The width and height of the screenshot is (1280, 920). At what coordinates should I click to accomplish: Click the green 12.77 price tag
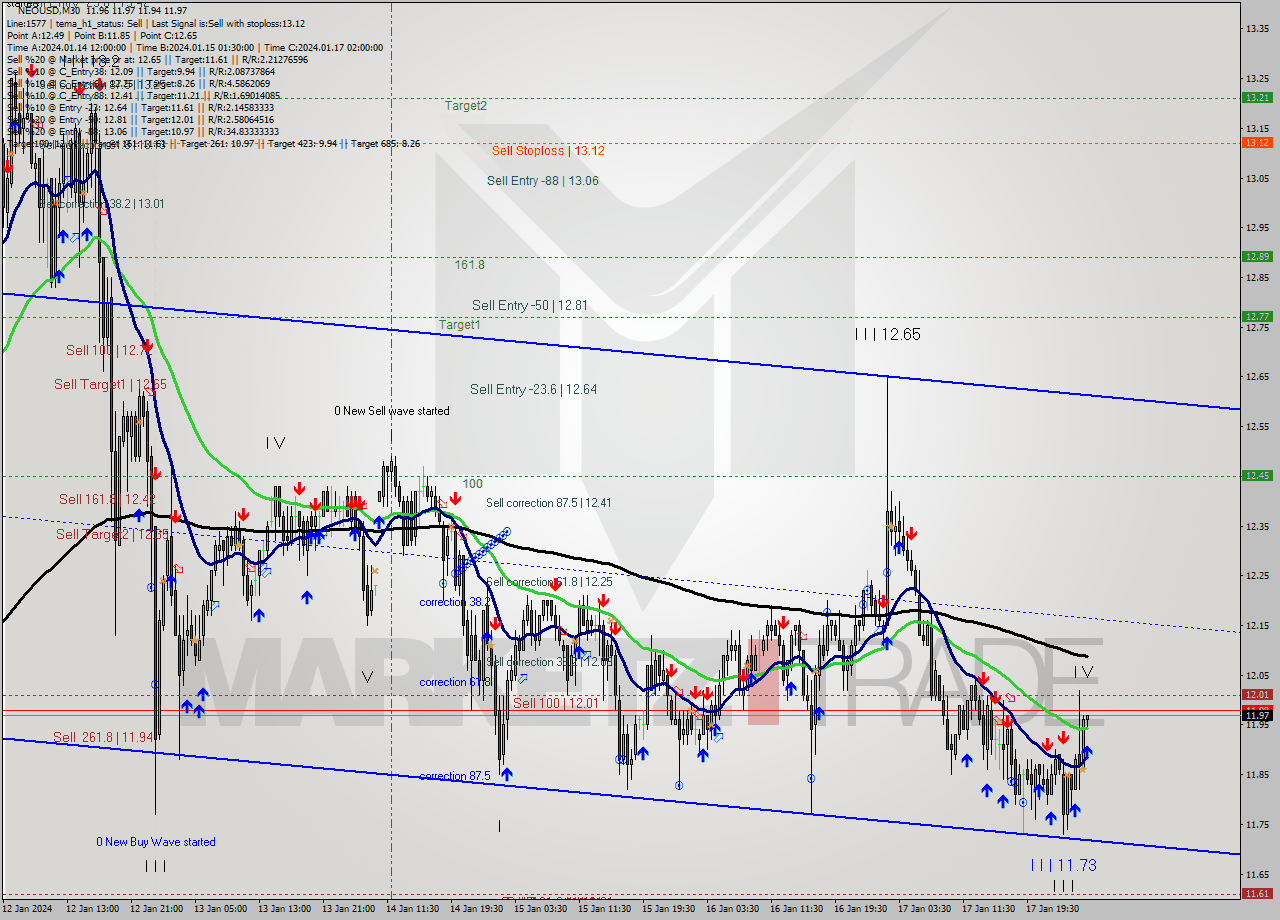[x=1256, y=316]
